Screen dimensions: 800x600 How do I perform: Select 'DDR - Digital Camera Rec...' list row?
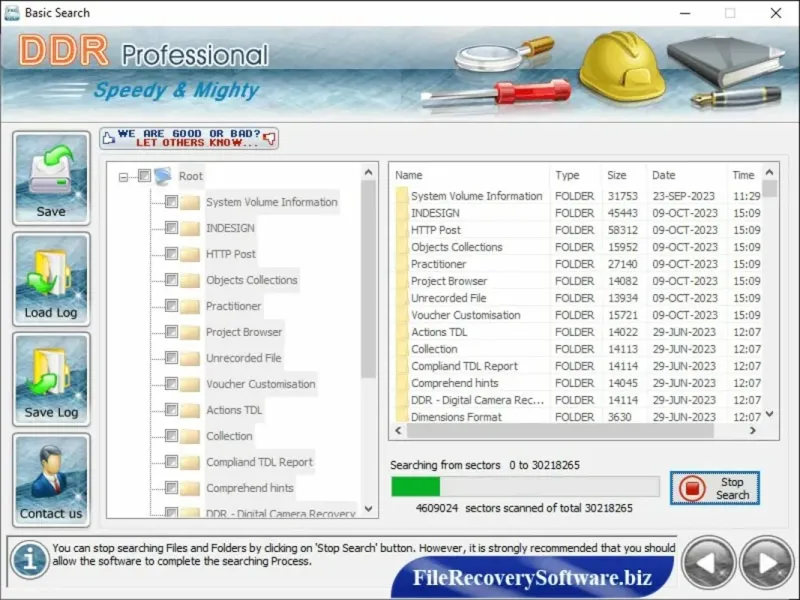(x=578, y=400)
